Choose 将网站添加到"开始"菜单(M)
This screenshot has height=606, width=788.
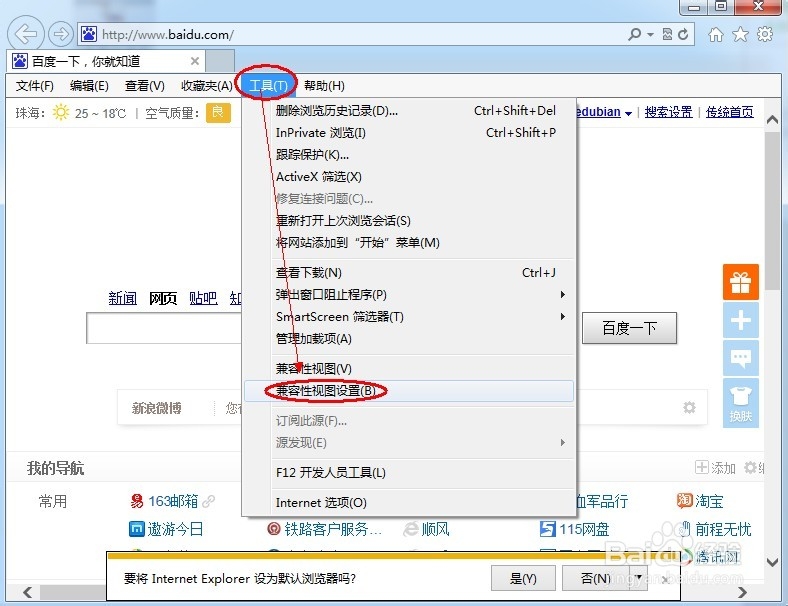coord(409,243)
